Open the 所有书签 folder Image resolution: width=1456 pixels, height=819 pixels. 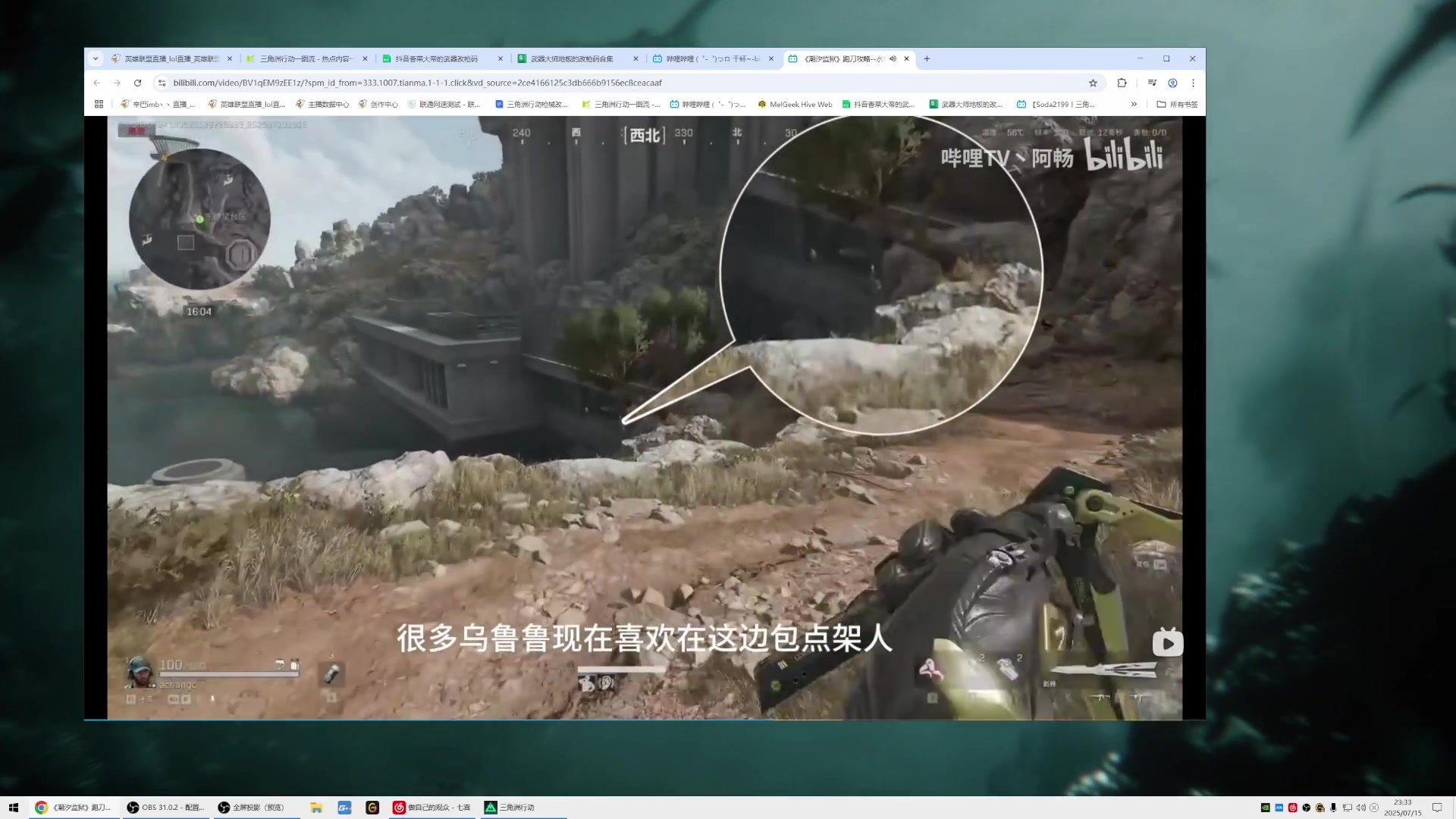pyautogui.click(x=1178, y=104)
